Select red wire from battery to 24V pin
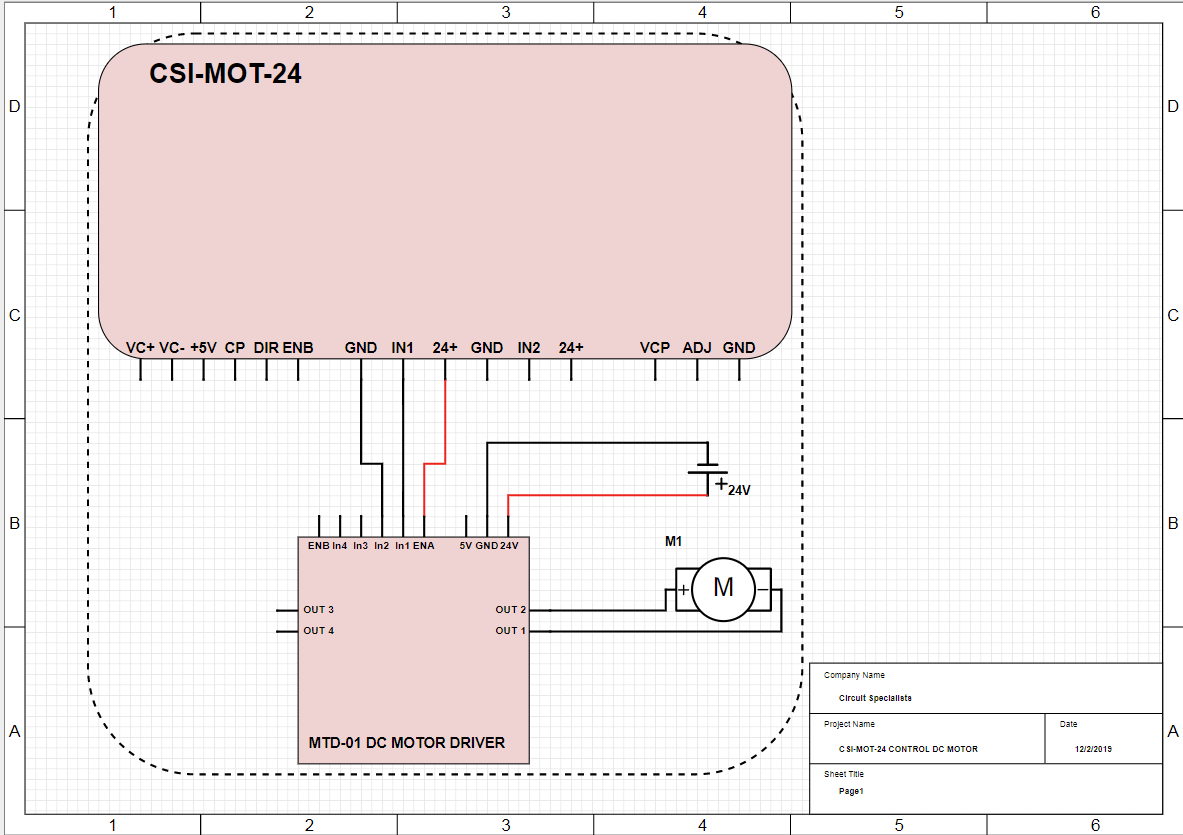This screenshot has height=835, width=1183. click(x=607, y=495)
